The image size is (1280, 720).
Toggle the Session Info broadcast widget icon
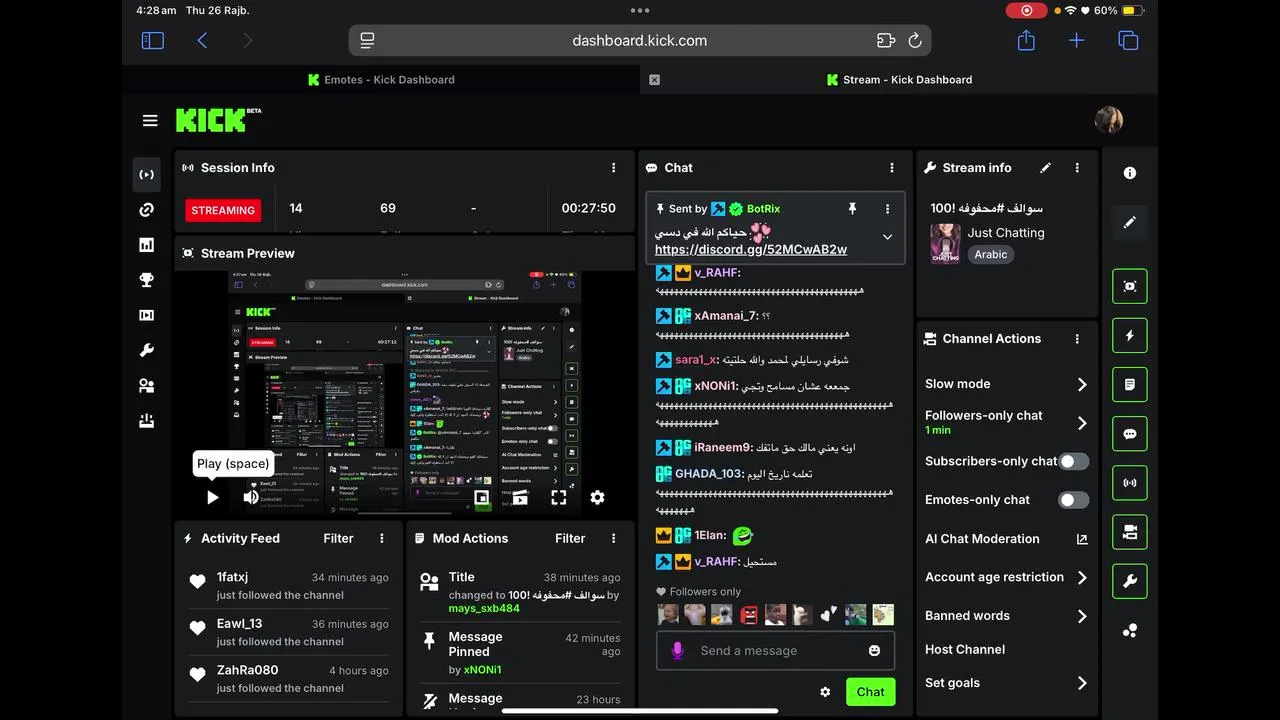tap(1130, 483)
